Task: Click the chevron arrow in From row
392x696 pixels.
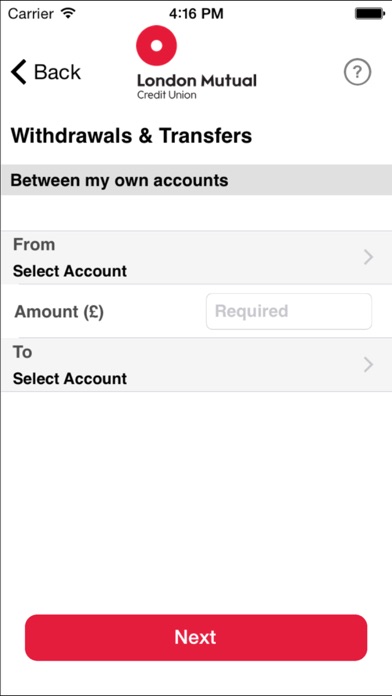Action: pos(368,257)
